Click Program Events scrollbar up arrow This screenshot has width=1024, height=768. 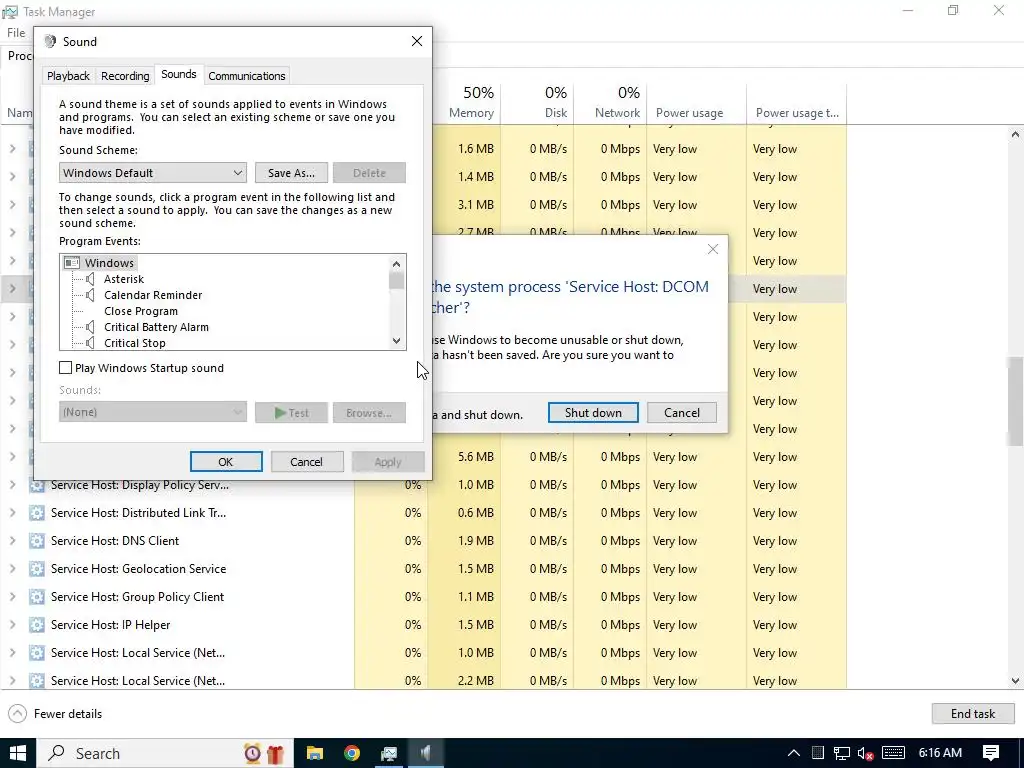pos(396,264)
